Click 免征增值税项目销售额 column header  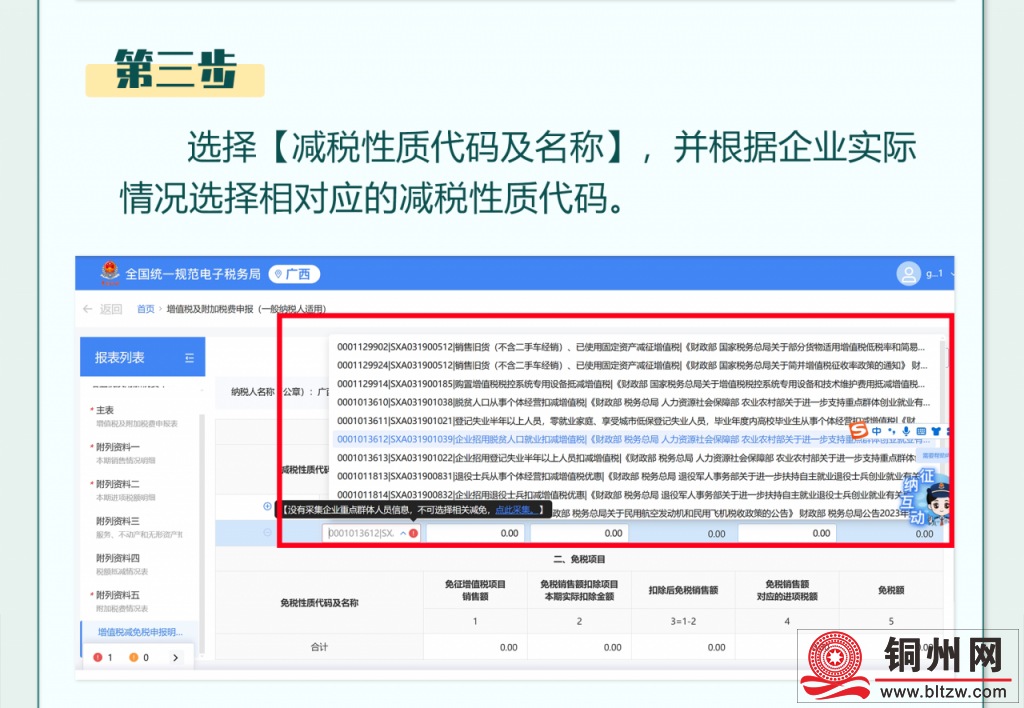(475, 590)
